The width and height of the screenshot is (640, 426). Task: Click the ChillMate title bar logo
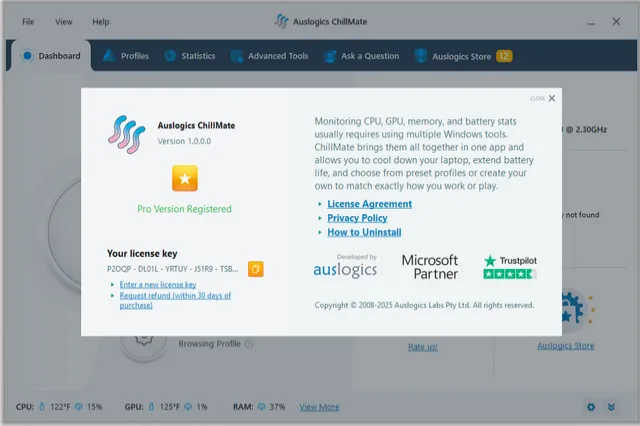click(281, 21)
